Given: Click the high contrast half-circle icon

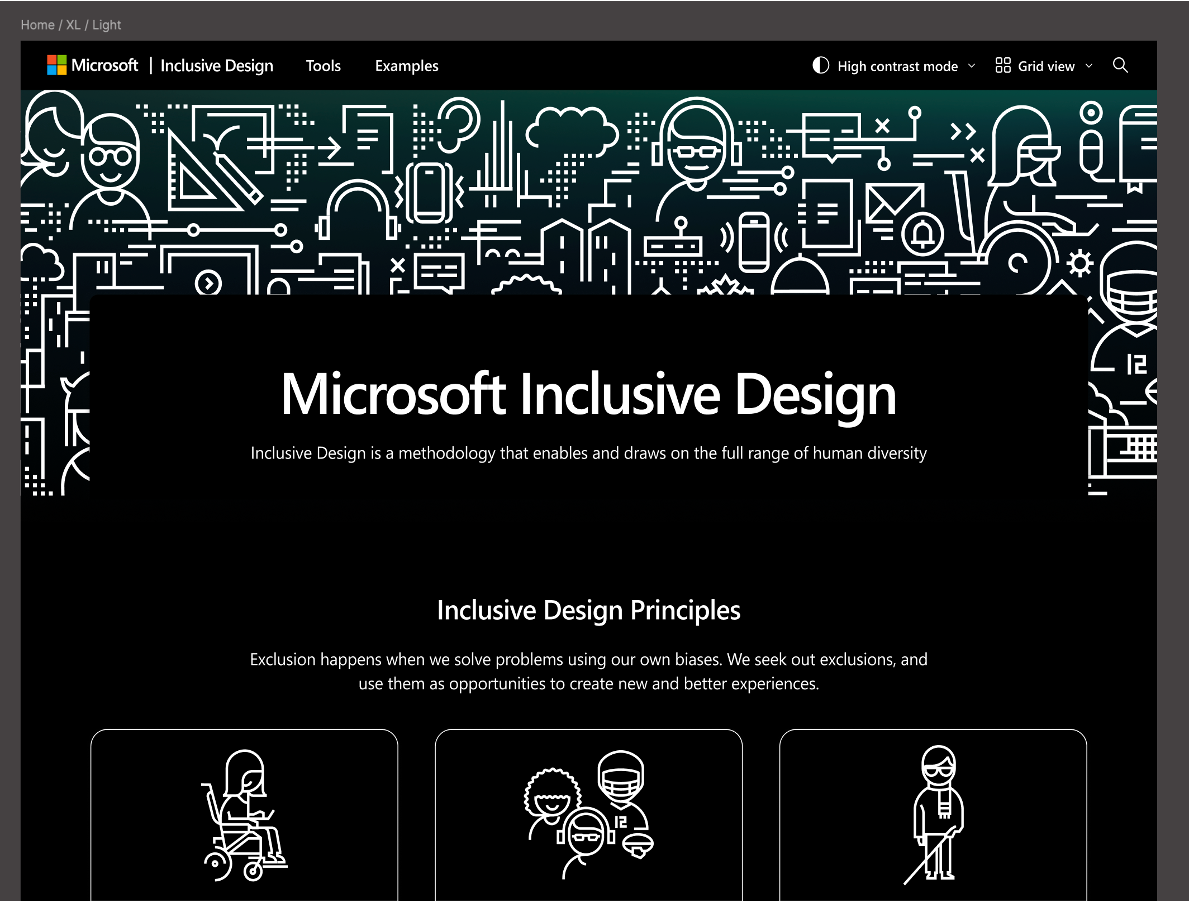Looking at the screenshot, I should [820, 65].
